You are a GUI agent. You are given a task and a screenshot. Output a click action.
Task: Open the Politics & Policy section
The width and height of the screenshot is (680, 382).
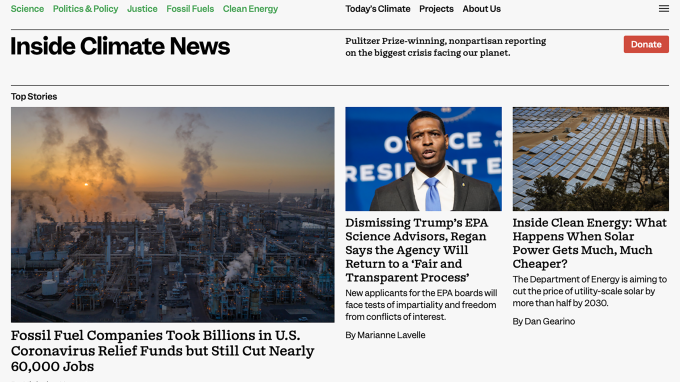click(x=85, y=9)
